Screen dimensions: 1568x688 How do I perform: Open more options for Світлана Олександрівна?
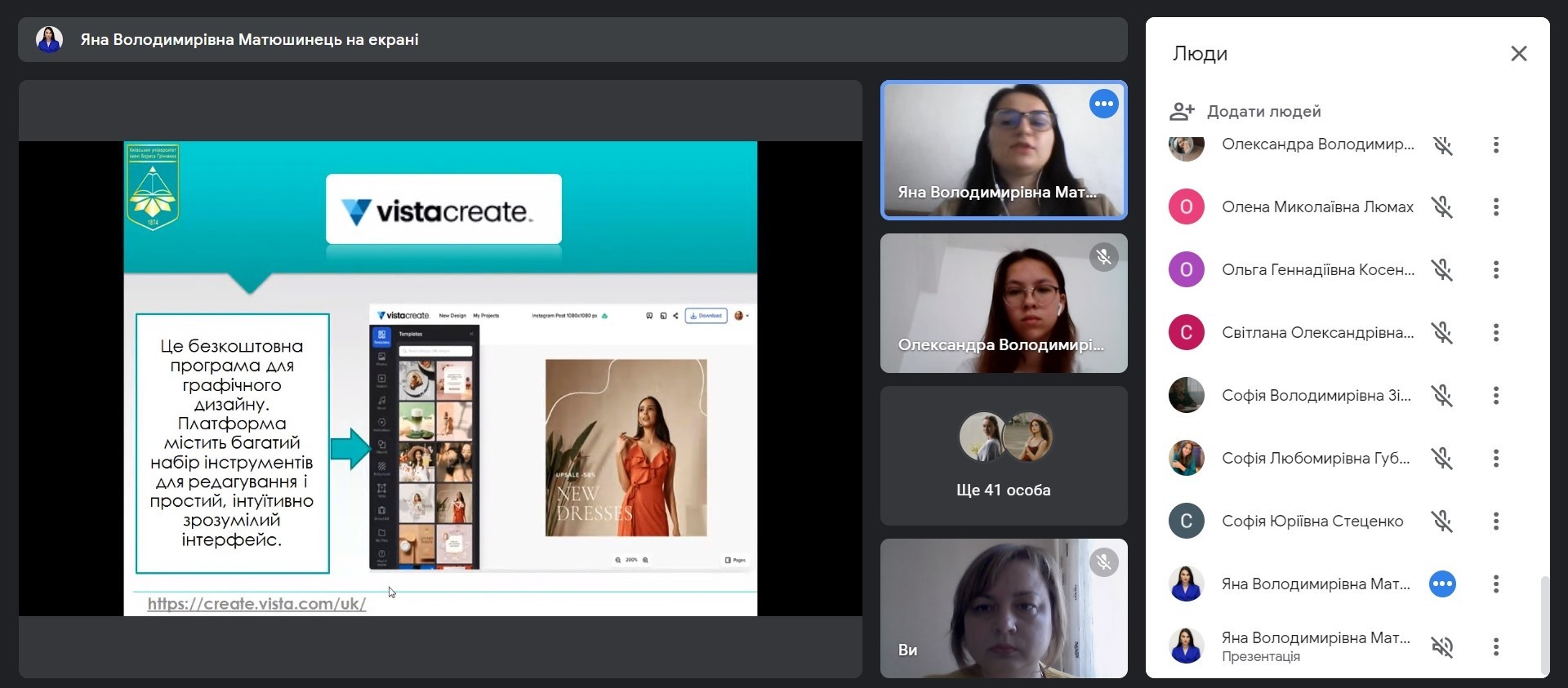1495,332
